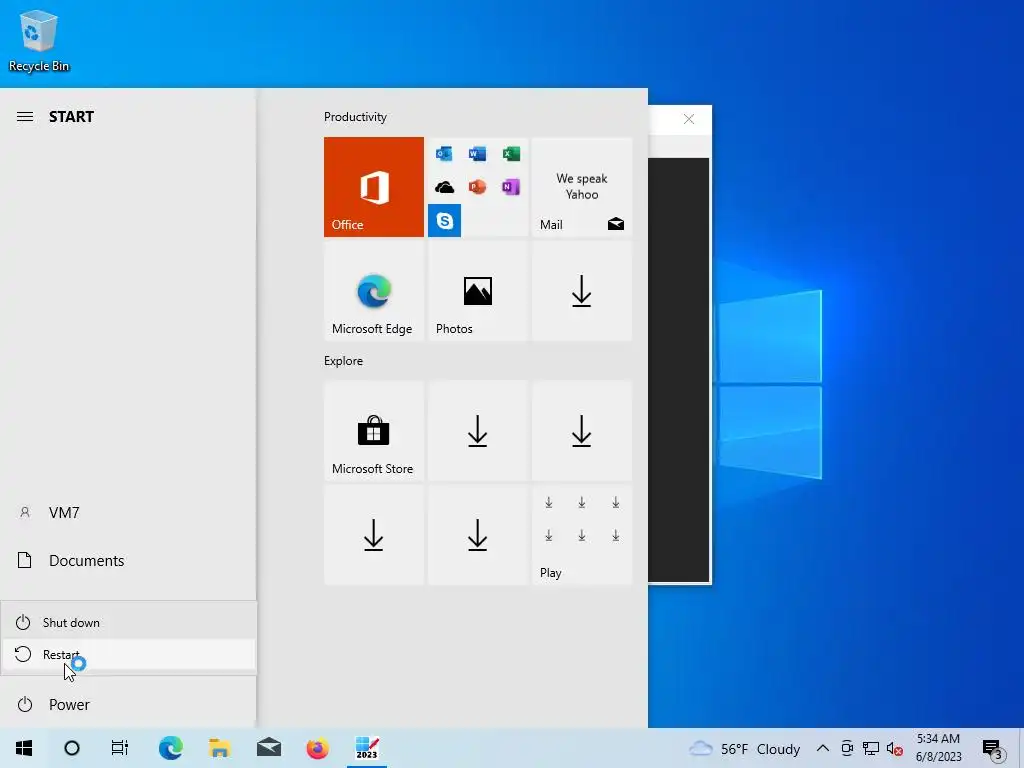
Task: Close the window behind the Start menu
Action: click(688, 119)
